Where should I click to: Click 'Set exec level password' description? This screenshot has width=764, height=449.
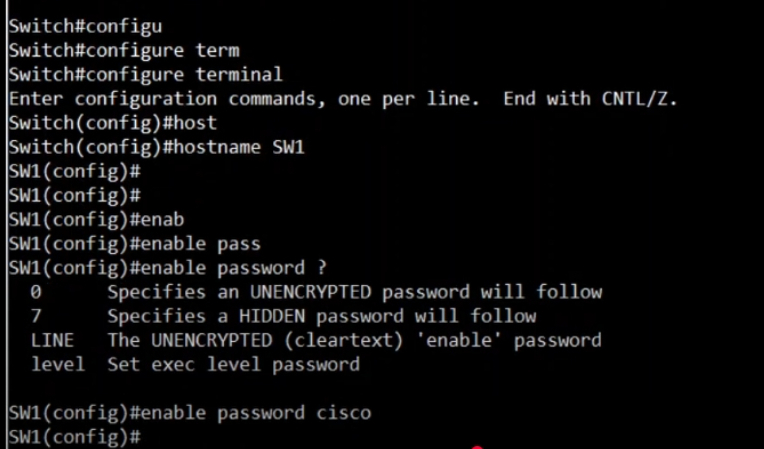[233, 365]
